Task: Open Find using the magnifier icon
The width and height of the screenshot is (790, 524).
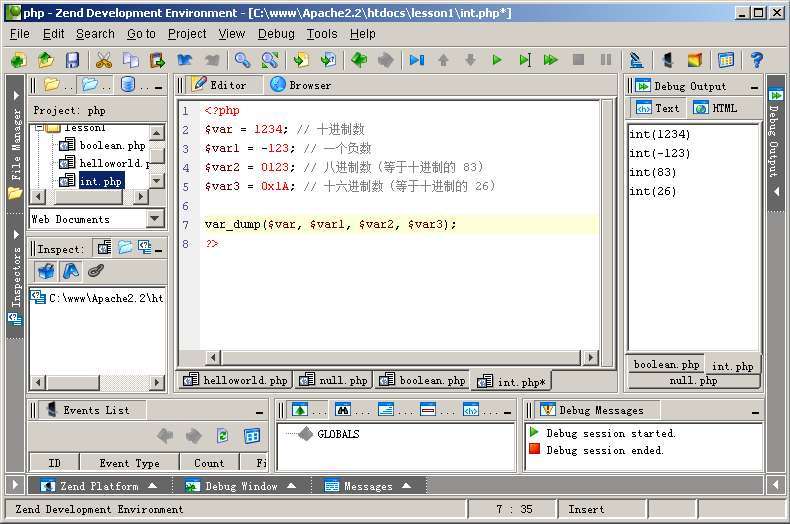Action: pos(242,60)
